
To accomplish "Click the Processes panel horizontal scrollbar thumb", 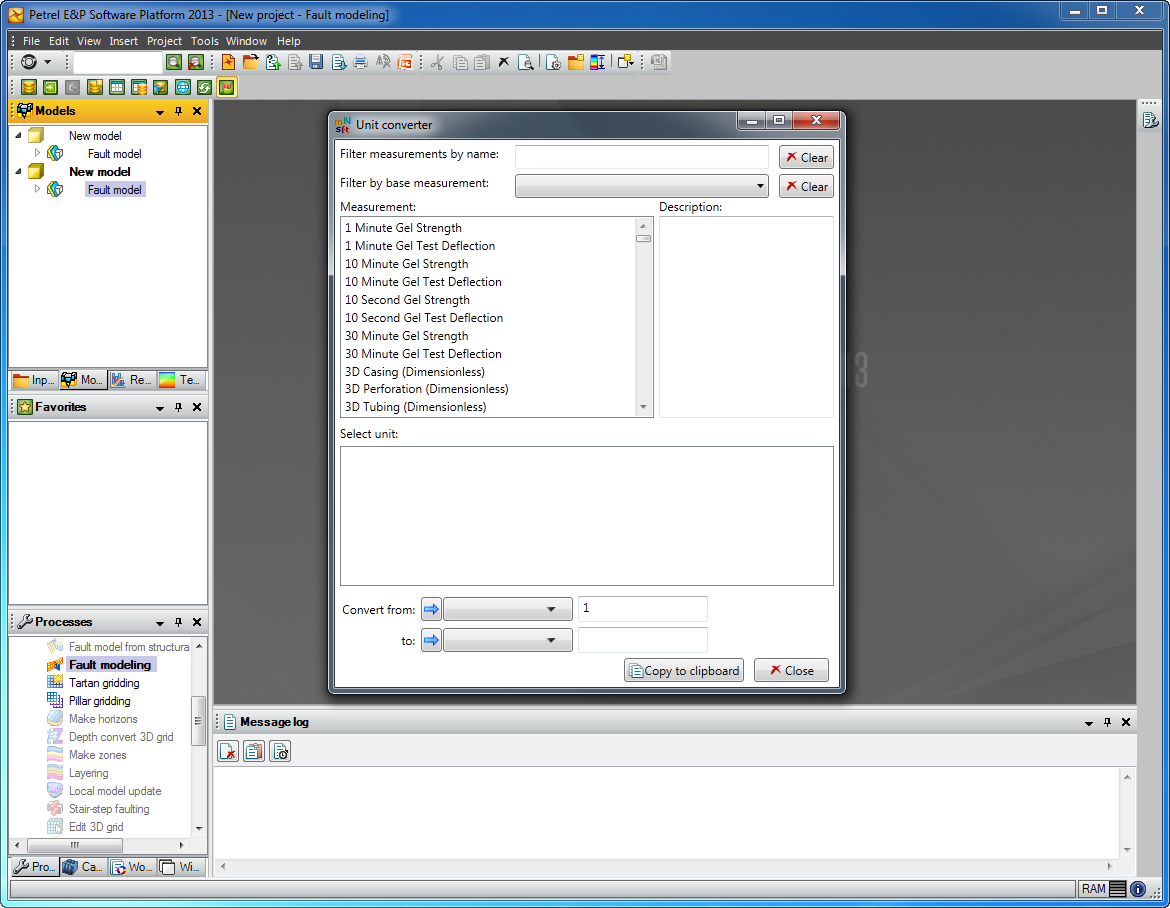I will pos(75,845).
